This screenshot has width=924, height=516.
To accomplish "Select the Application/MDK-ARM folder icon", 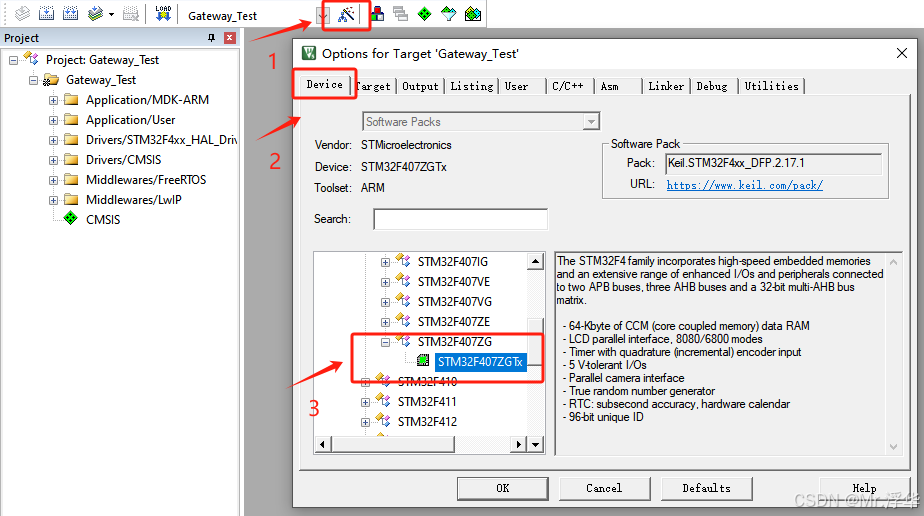I will click(x=71, y=100).
